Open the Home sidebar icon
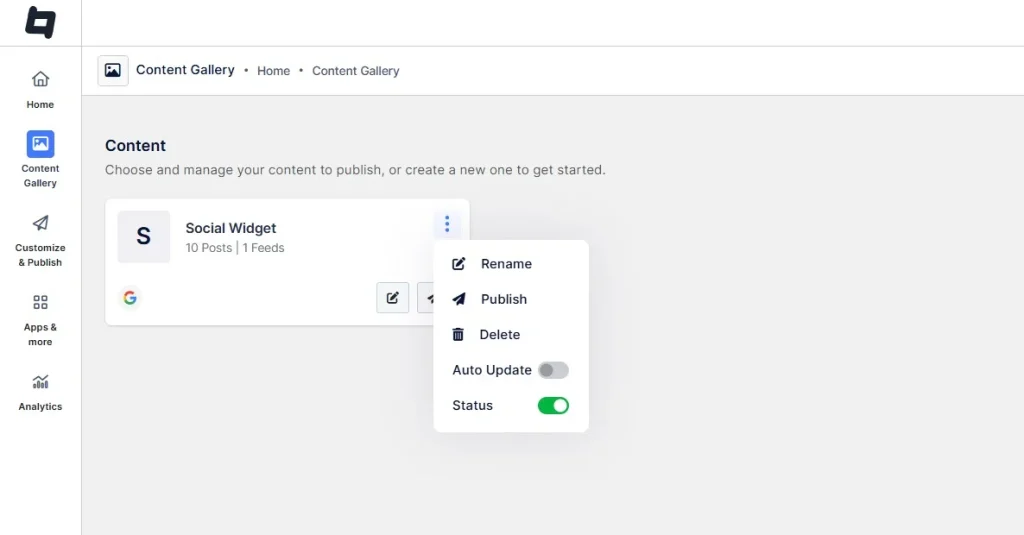The image size is (1024, 535). tap(40, 80)
